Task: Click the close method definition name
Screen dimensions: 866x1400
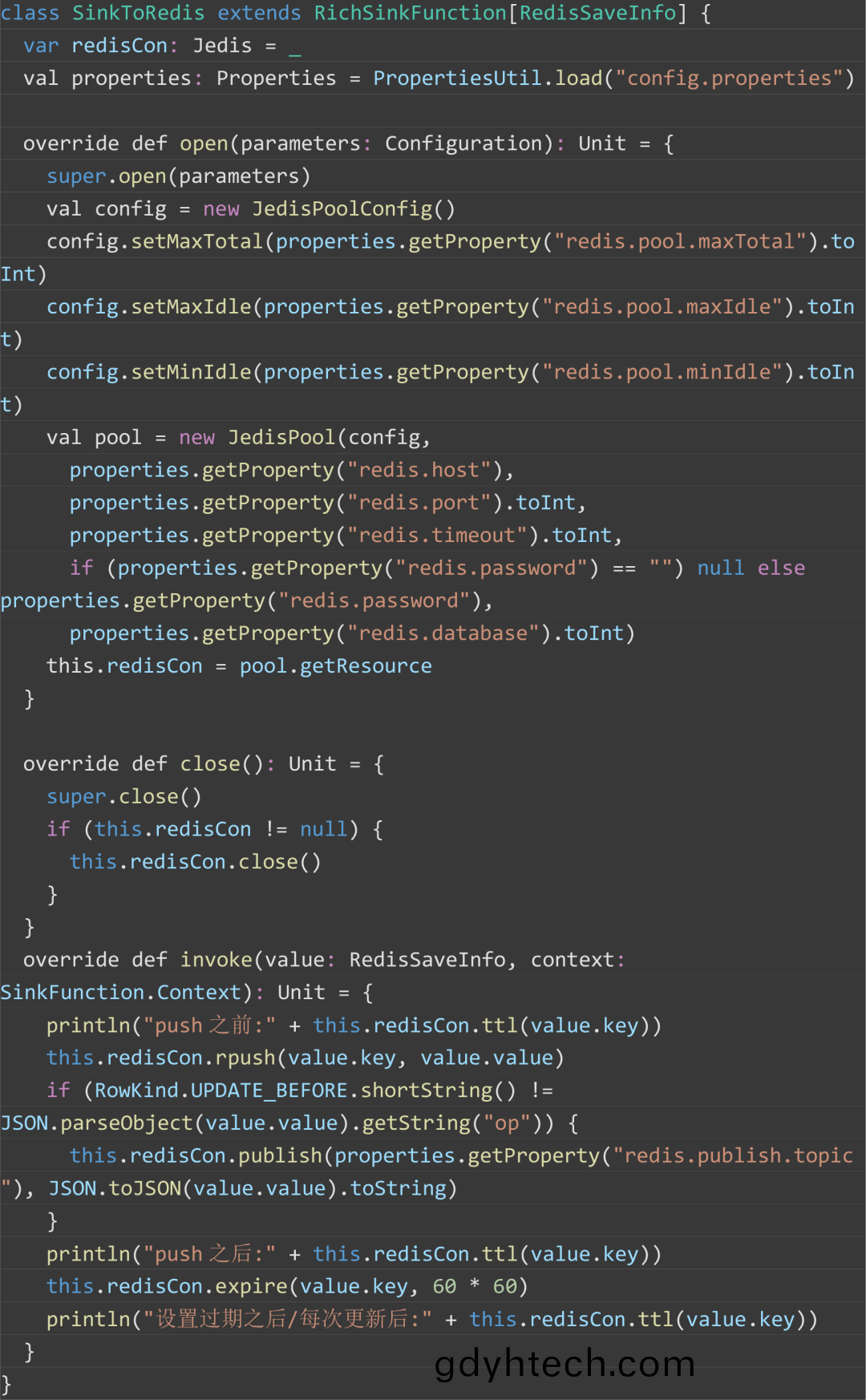Action: point(210,764)
